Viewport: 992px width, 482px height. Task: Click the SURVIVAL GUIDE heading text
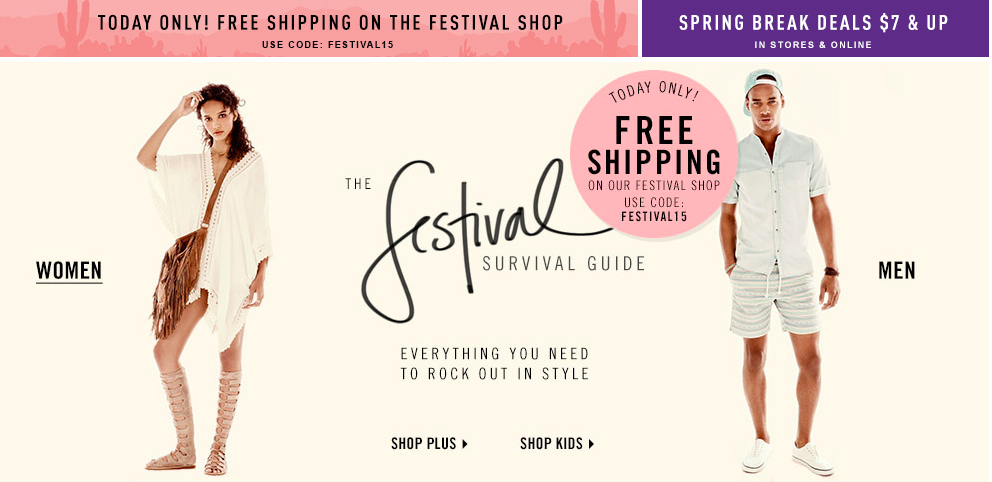coord(563,264)
